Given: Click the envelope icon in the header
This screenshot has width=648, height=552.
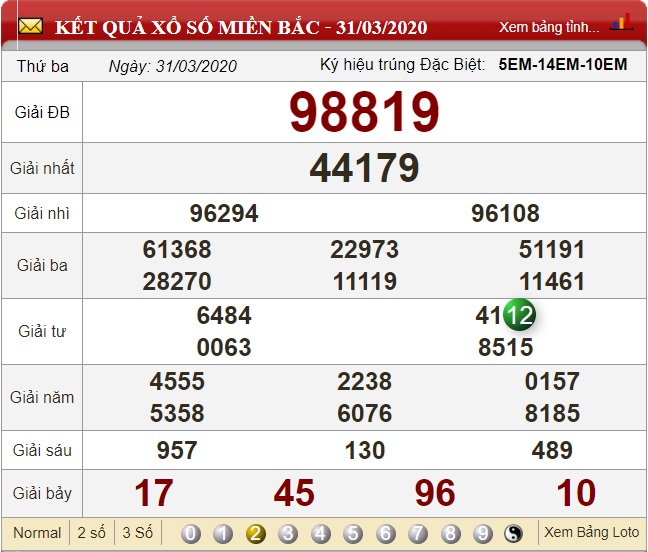Looking at the screenshot, I should point(30,26).
